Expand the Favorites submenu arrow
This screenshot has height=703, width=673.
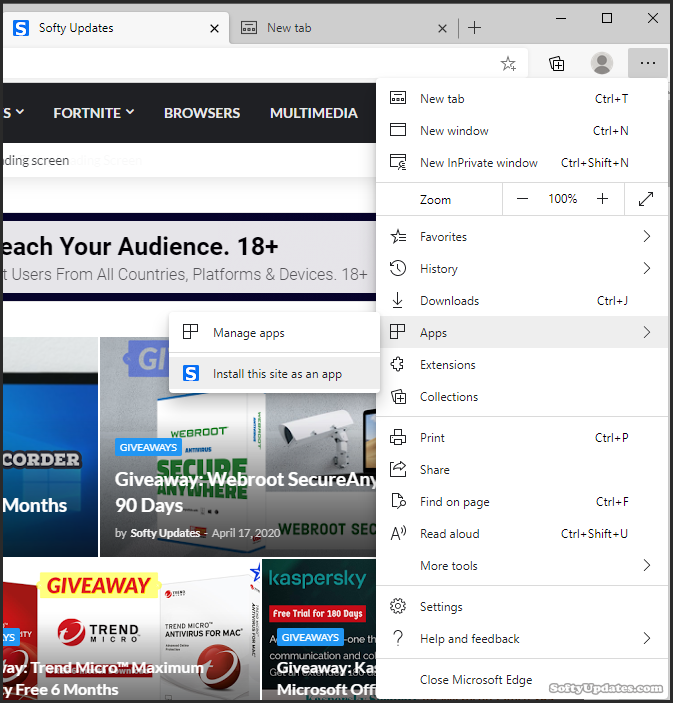click(647, 236)
